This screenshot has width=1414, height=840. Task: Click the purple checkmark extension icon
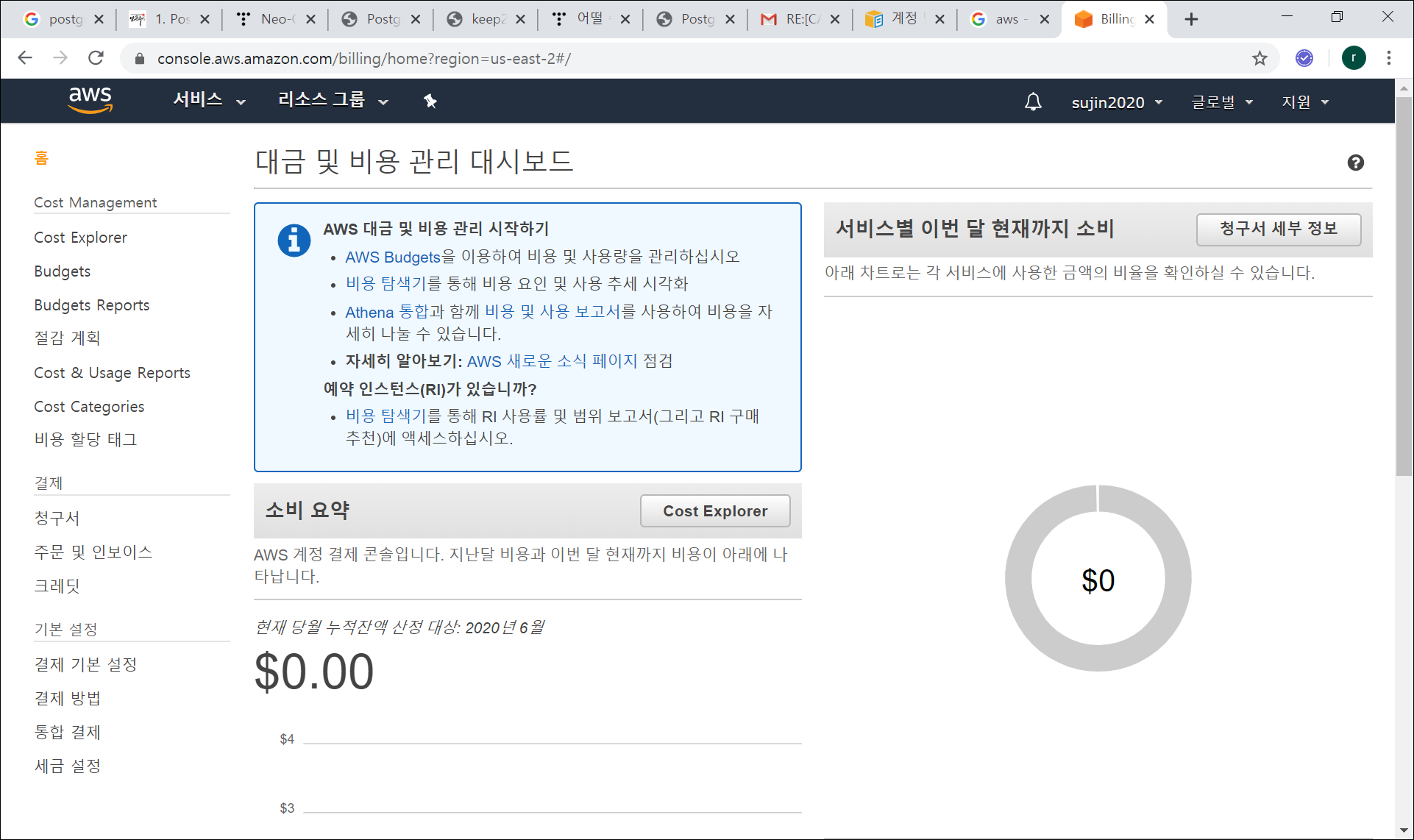(1304, 58)
